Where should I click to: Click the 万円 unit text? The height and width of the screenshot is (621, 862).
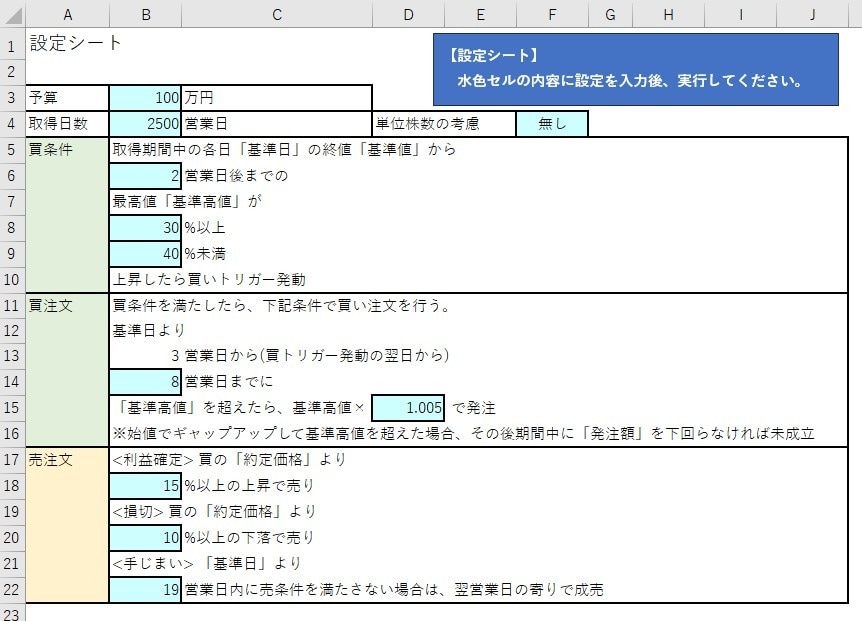click(199, 98)
